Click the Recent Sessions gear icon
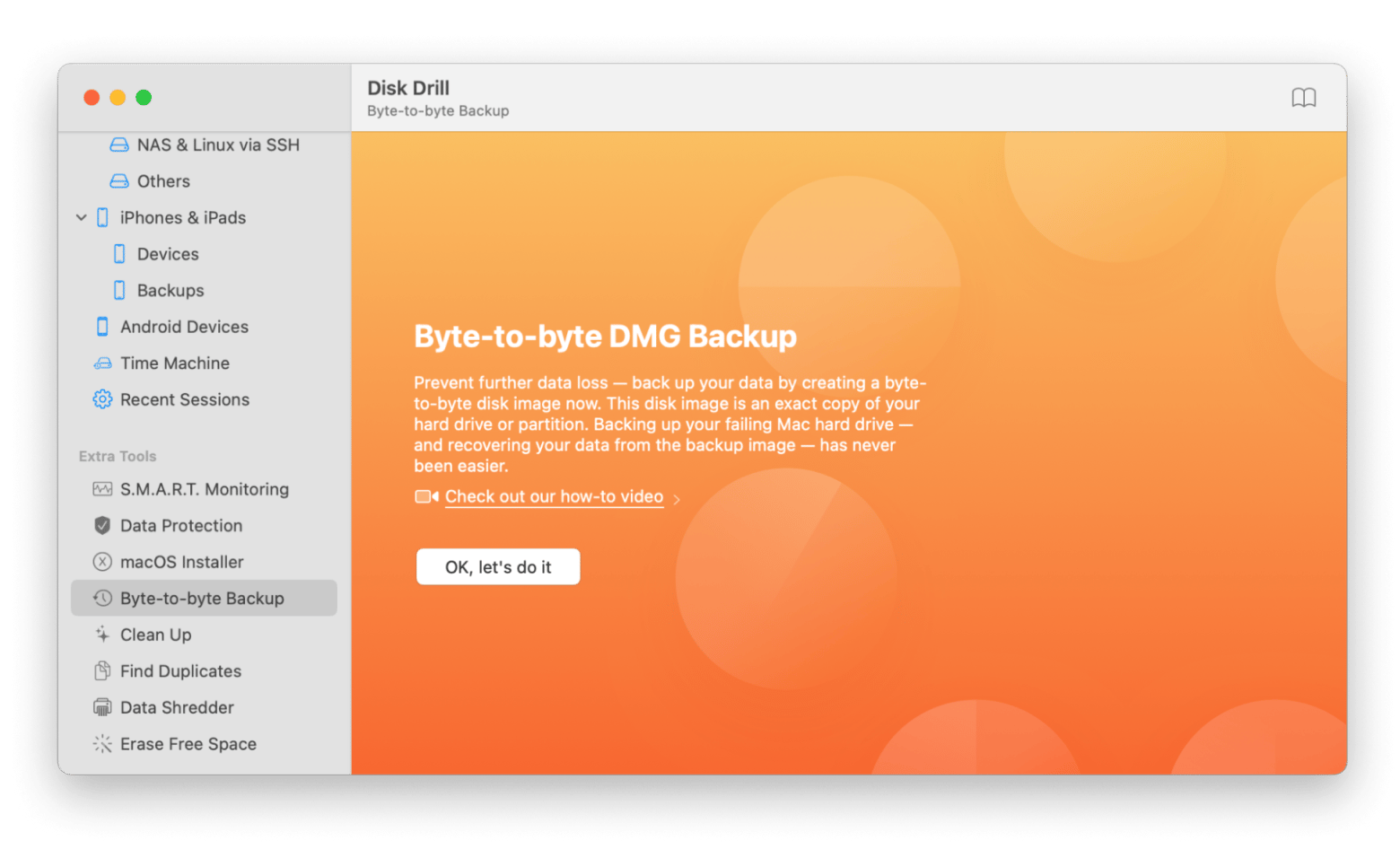This screenshot has height=858, width=1400. click(102, 399)
